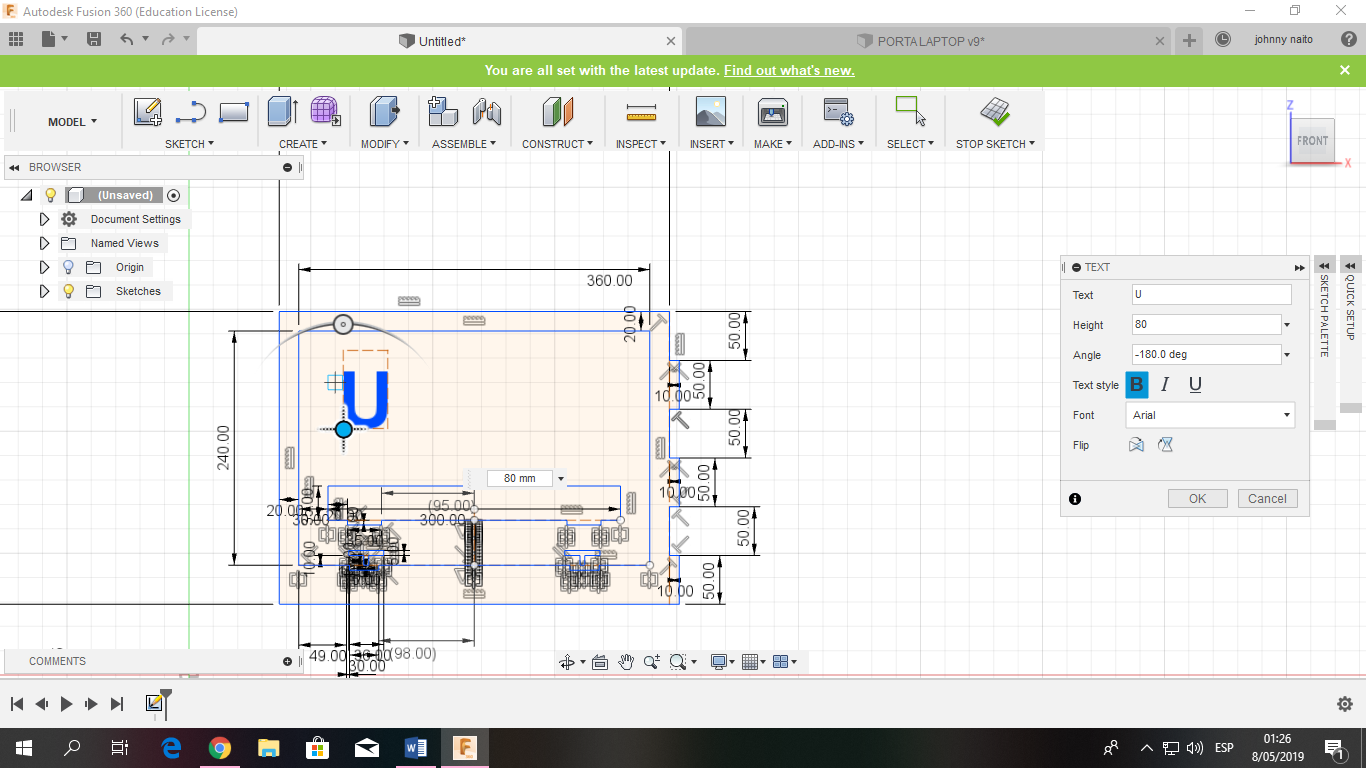Open the MODIFY menu
Image resolution: width=1366 pixels, height=768 pixels.
(385, 144)
